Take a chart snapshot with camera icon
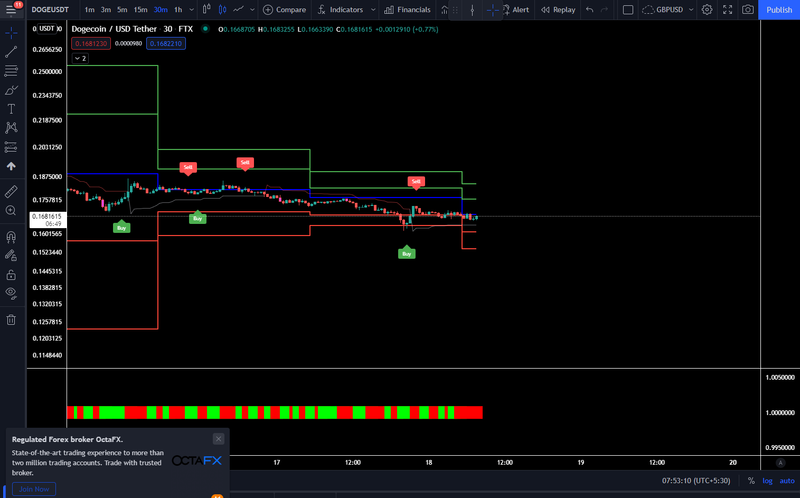The height and width of the screenshot is (498, 800). coord(747,10)
